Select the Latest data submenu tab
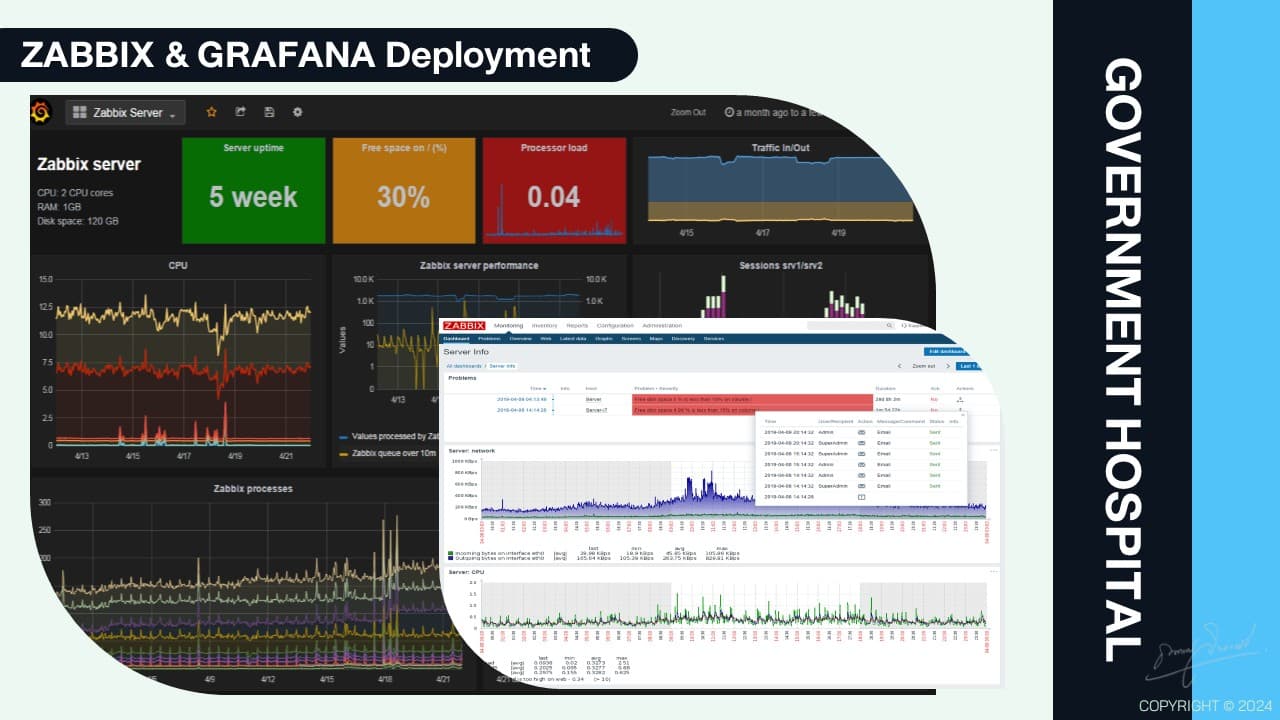 coord(573,339)
